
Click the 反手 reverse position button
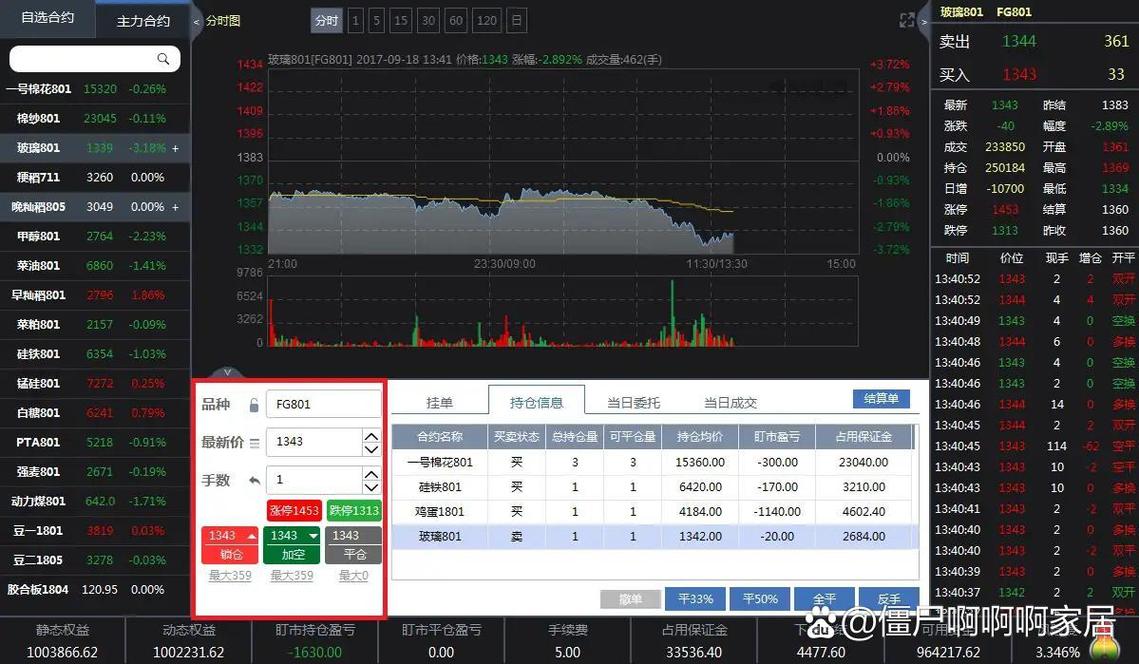pyautogui.click(x=888, y=598)
